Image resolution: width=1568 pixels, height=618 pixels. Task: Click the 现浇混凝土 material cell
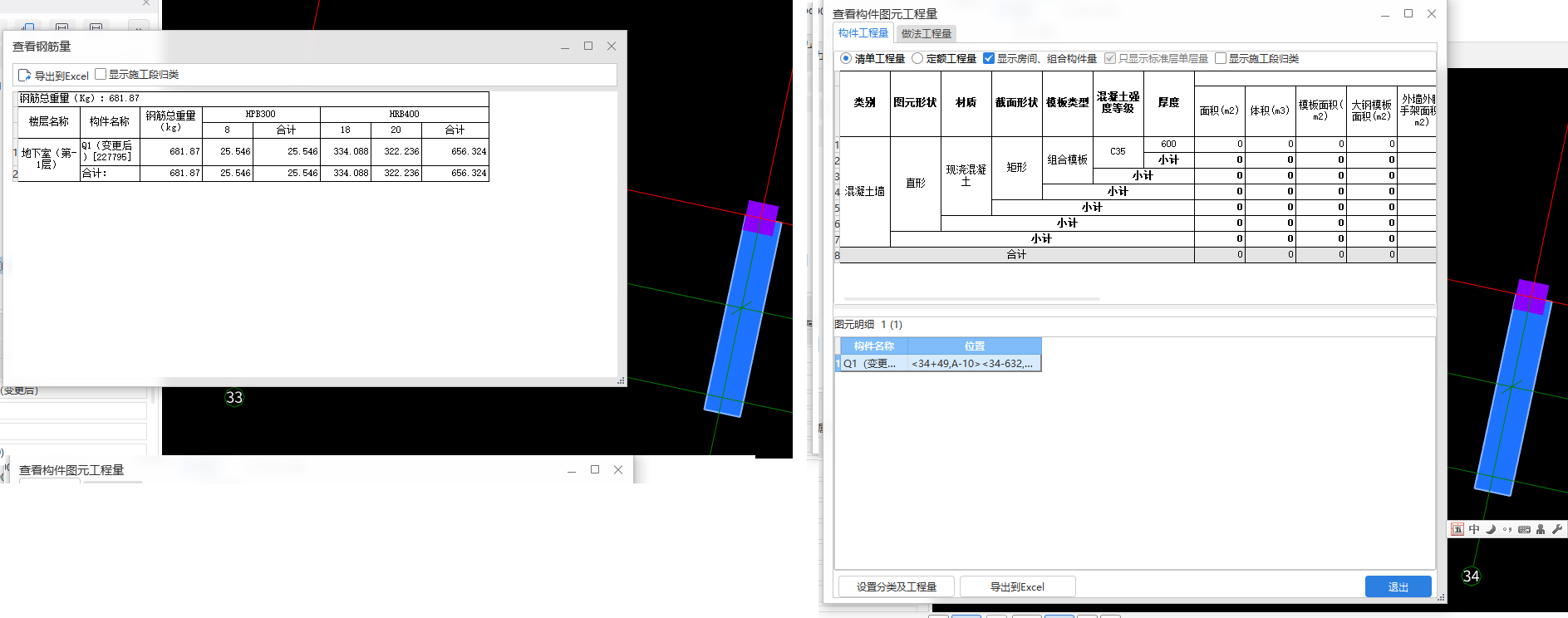tap(966, 175)
